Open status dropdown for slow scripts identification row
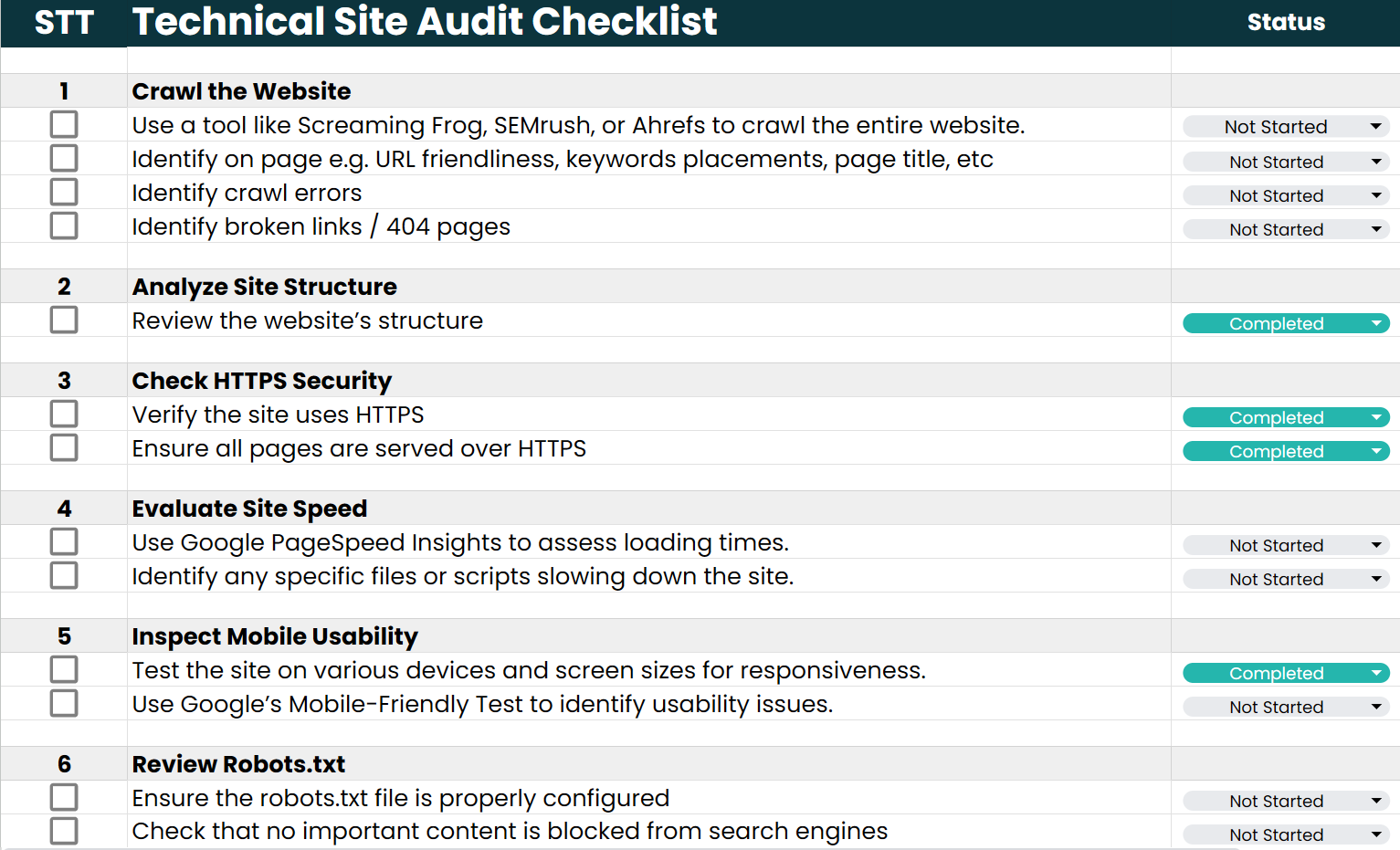The image size is (1400, 850). [x=1375, y=579]
